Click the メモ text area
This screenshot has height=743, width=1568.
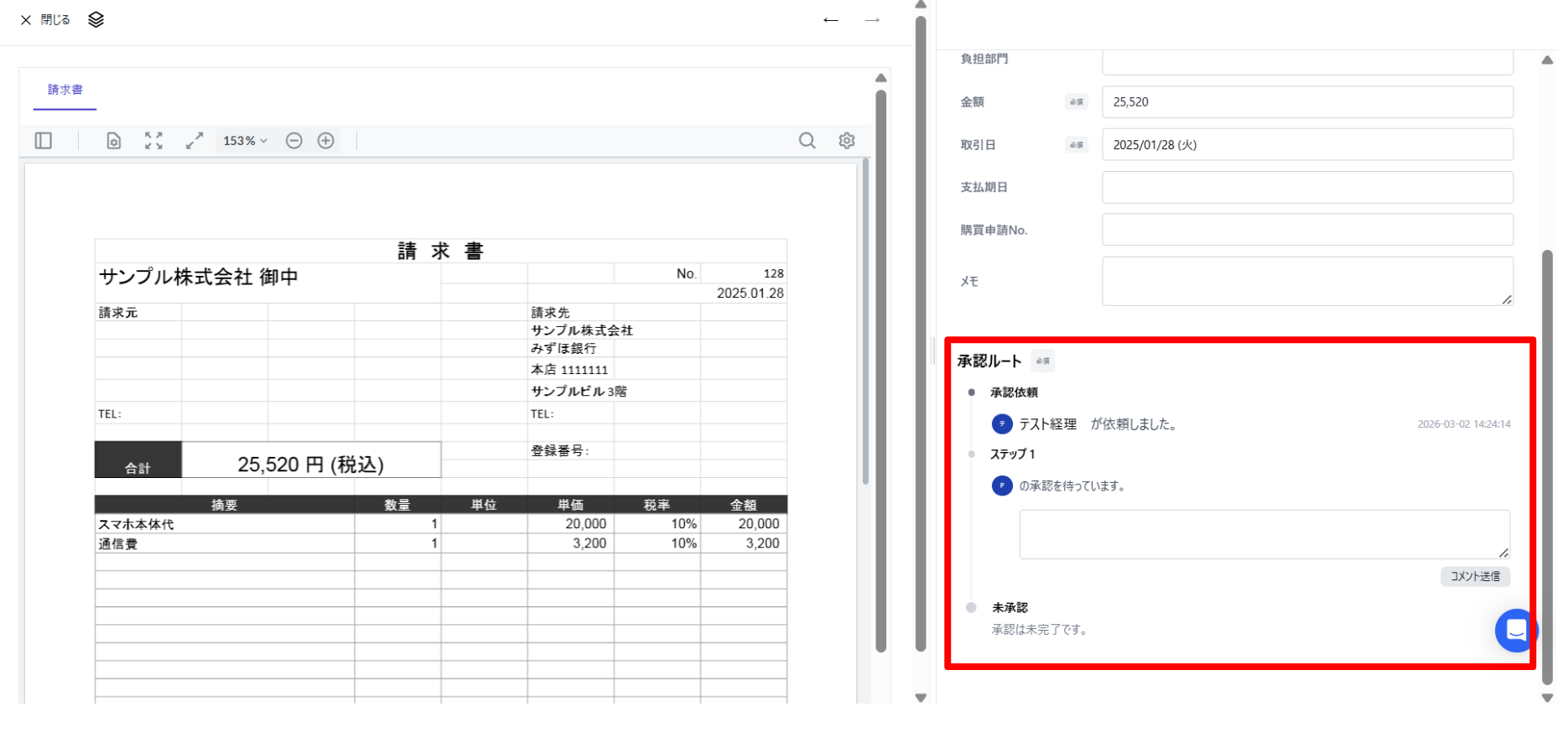point(1307,281)
